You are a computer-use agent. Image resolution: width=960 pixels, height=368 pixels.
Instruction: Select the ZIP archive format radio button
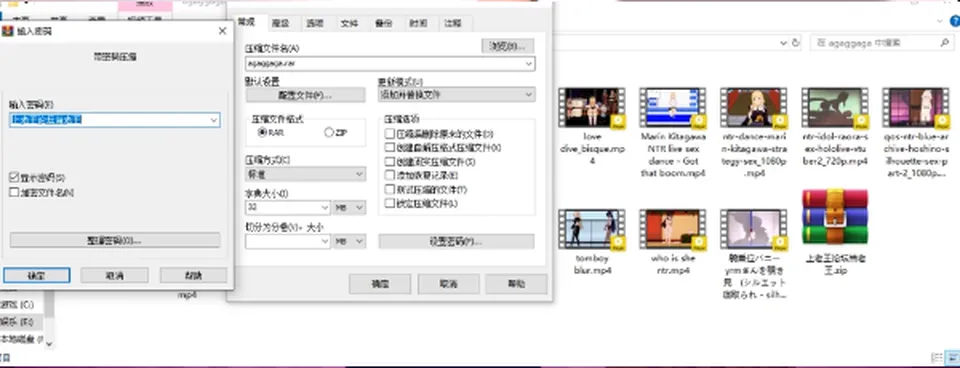[x=329, y=132]
